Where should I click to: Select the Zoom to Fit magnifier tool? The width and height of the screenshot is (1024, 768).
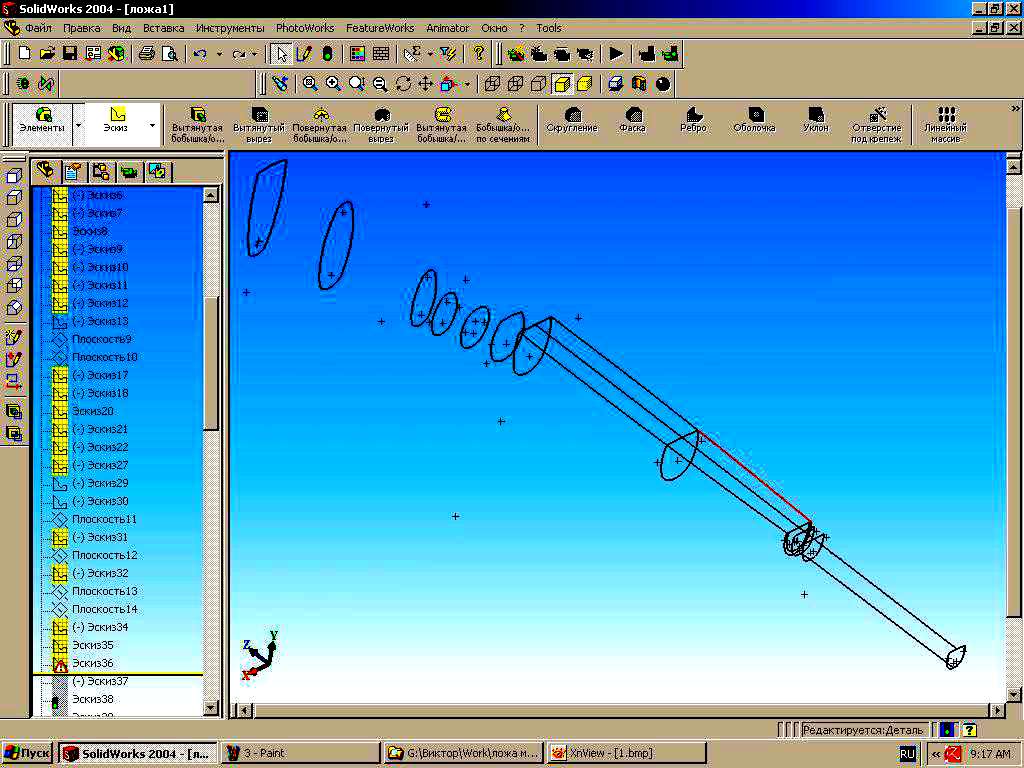310,84
